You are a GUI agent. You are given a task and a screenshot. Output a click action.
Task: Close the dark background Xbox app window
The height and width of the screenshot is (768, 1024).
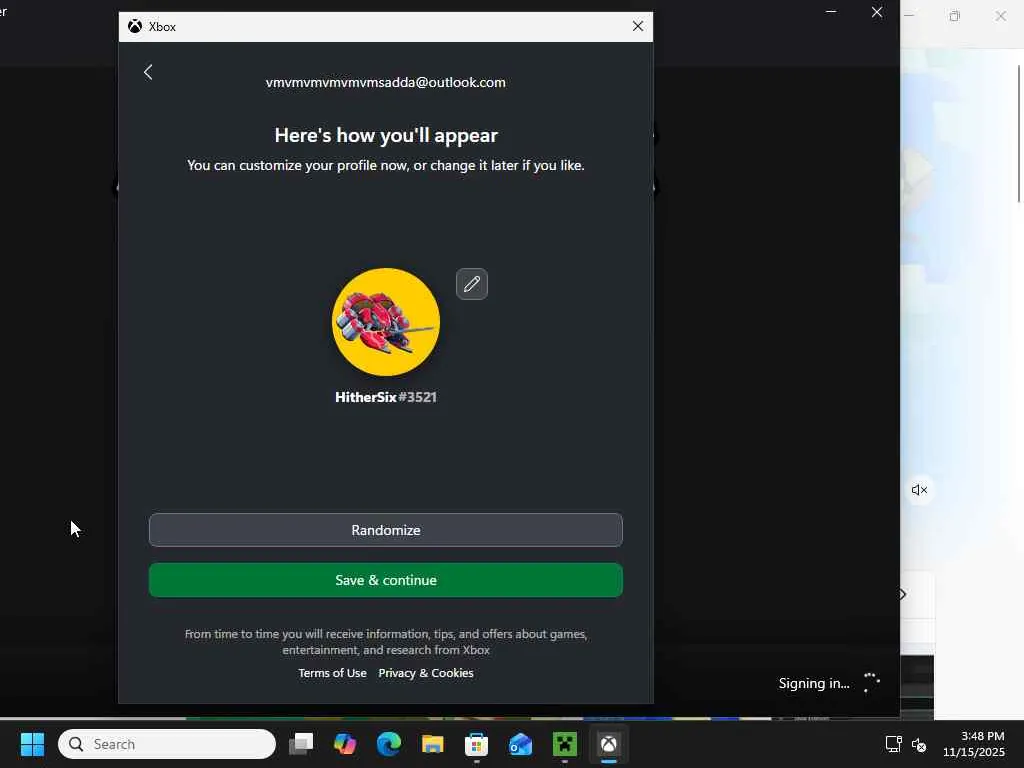[x=876, y=12]
